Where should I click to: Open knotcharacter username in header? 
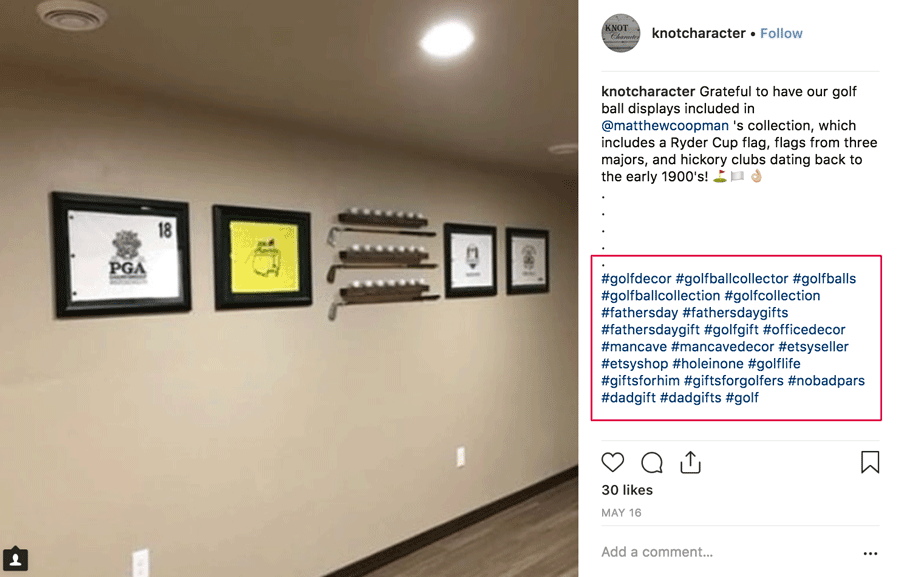(699, 33)
